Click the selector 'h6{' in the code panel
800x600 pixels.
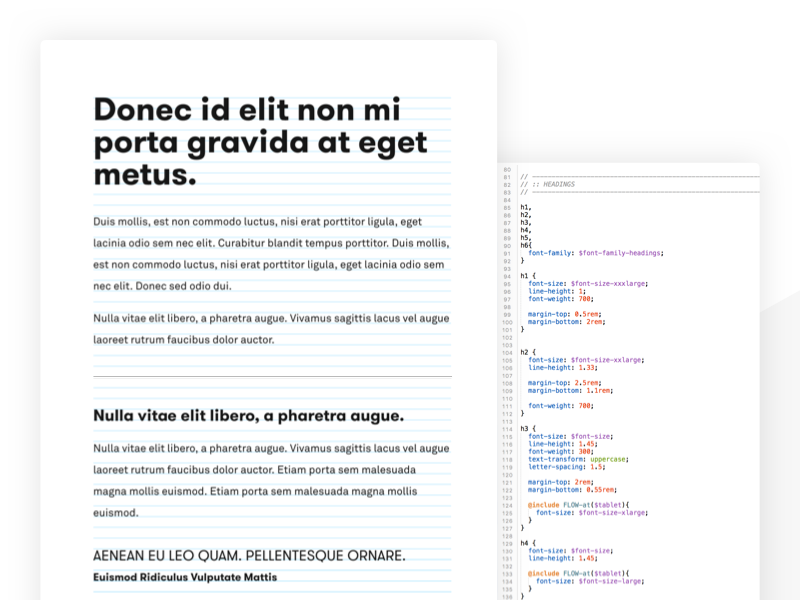[526, 245]
